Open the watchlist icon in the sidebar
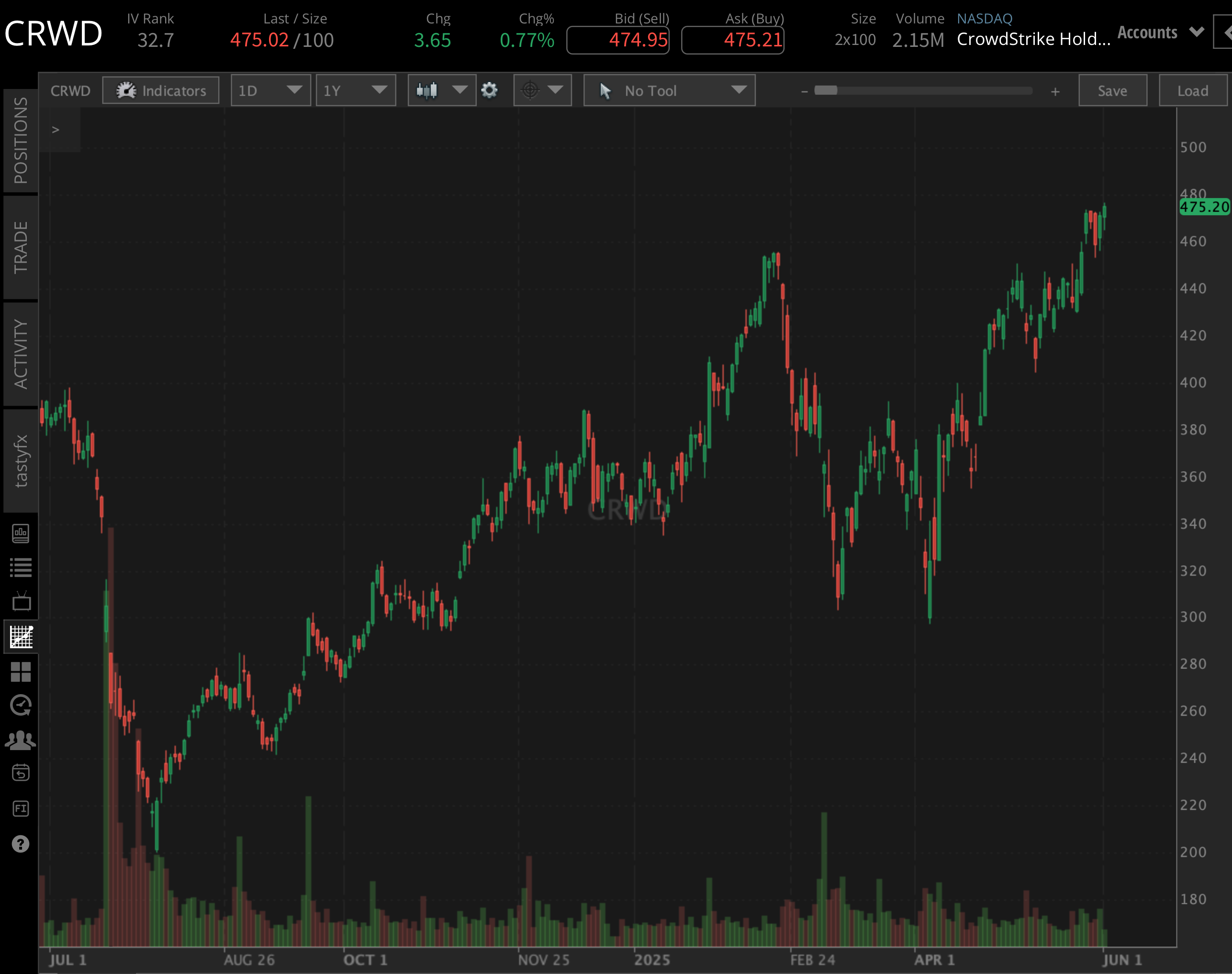The height and width of the screenshot is (974, 1232). click(x=21, y=566)
